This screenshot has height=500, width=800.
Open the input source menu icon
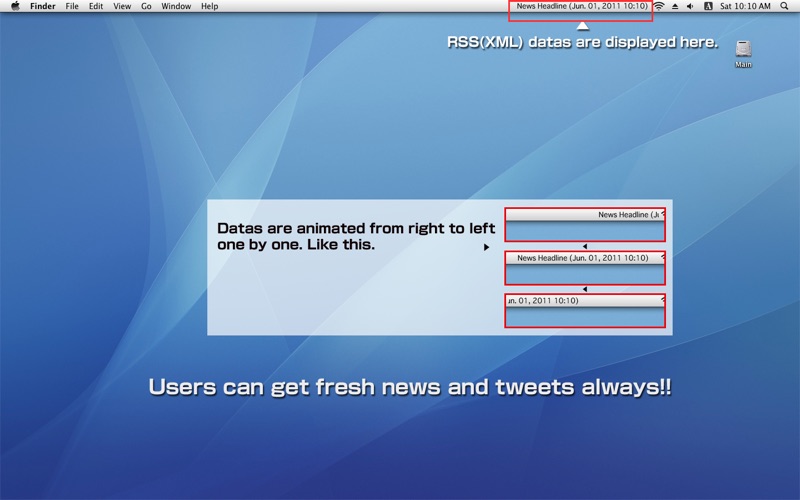coord(708,6)
